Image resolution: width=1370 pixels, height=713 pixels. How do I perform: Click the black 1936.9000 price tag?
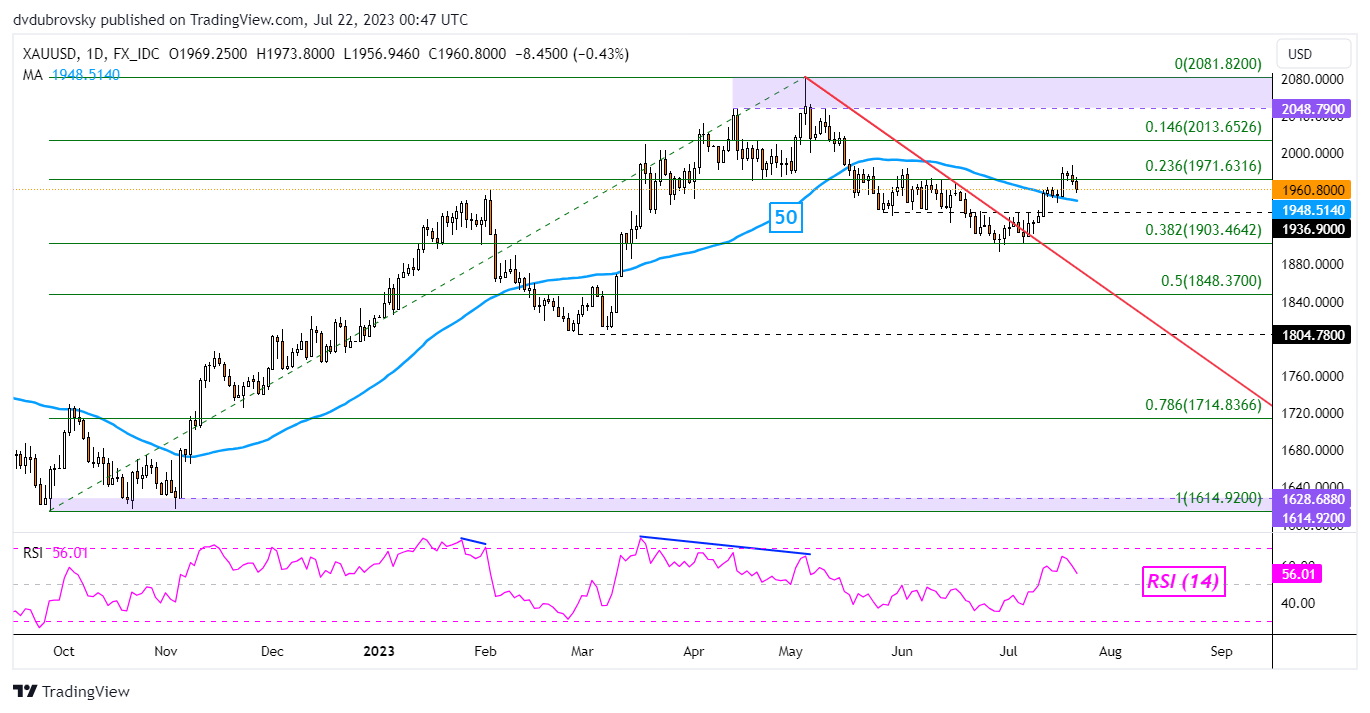pyautogui.click(x=1313, y=229)
